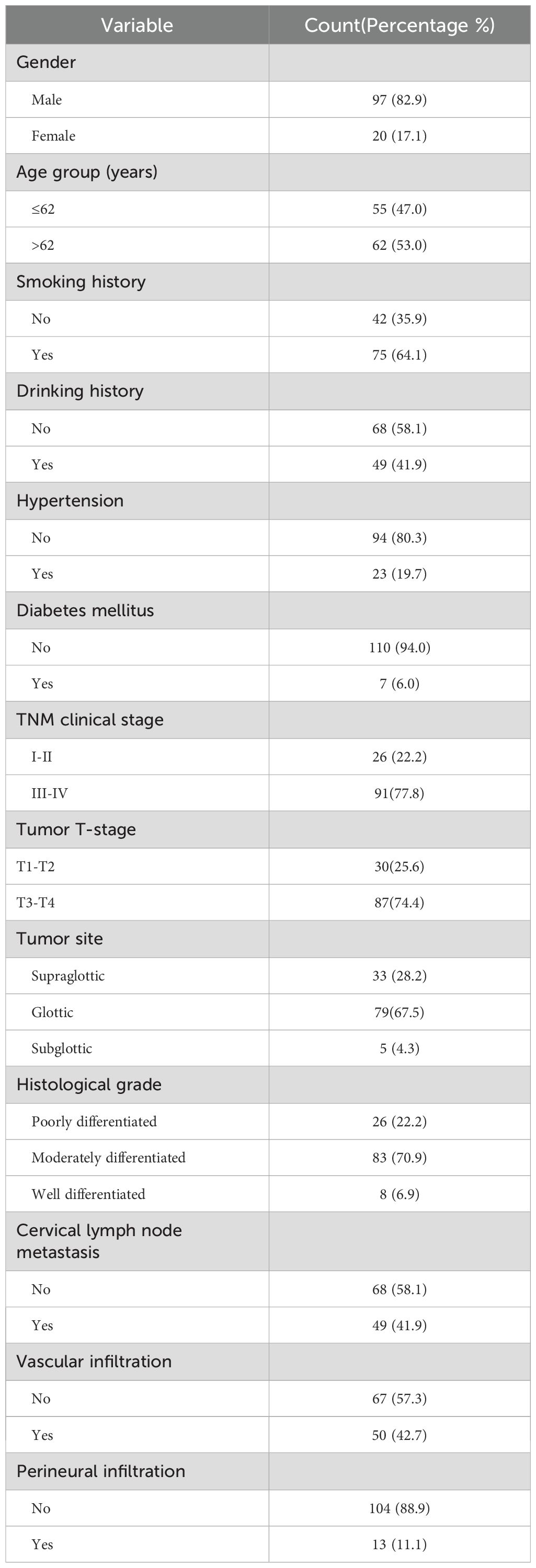The height and width of the screenshot is (1568, 536).
Task: Select the TNM clinical stage heading
Action: (x=90, y=720)
